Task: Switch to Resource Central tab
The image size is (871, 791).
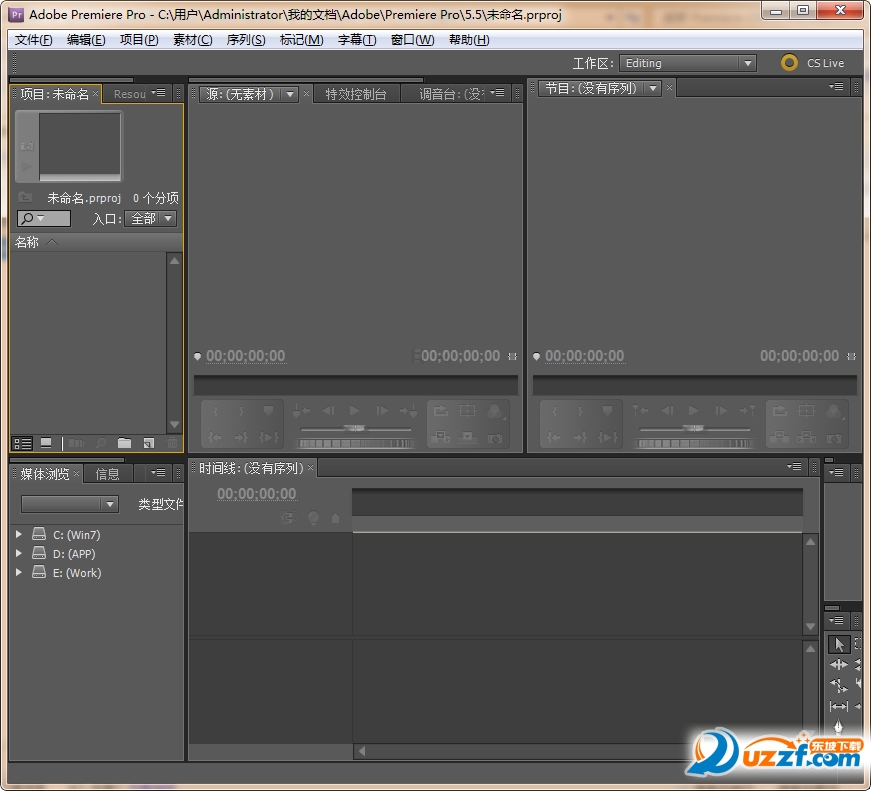Action: [129, 94]
